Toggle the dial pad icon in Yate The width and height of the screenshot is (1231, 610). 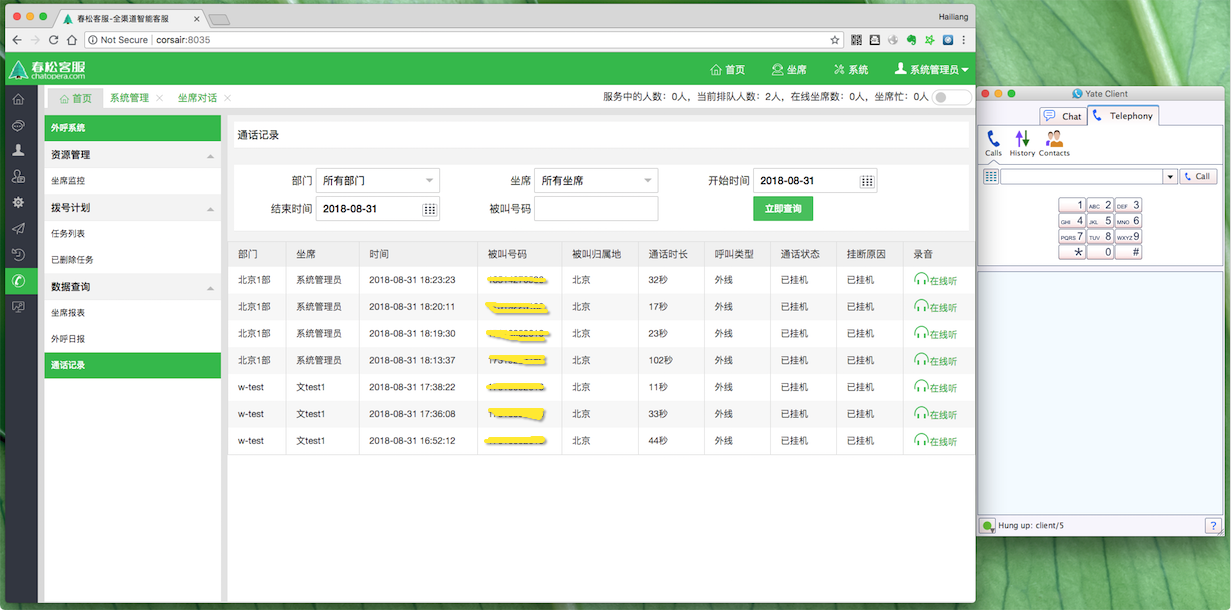(991, 176)
